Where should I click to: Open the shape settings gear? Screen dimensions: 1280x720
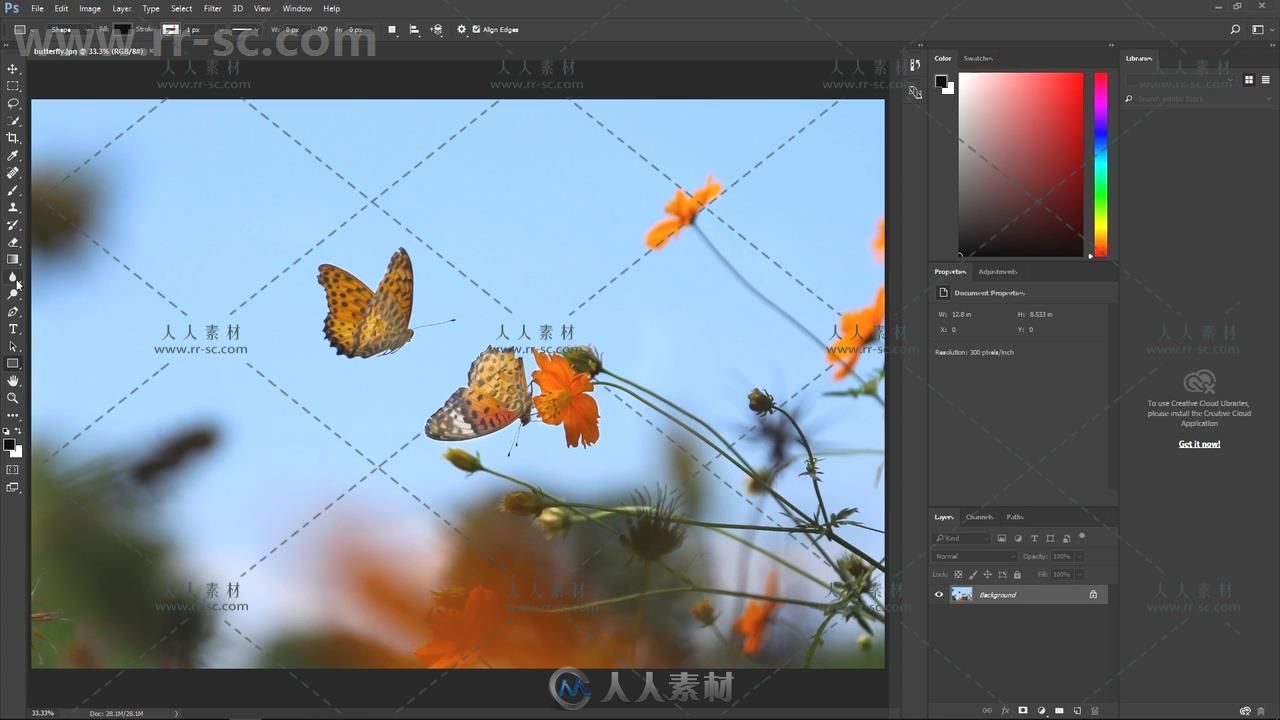pyautogui.click(x=461, y=30)
